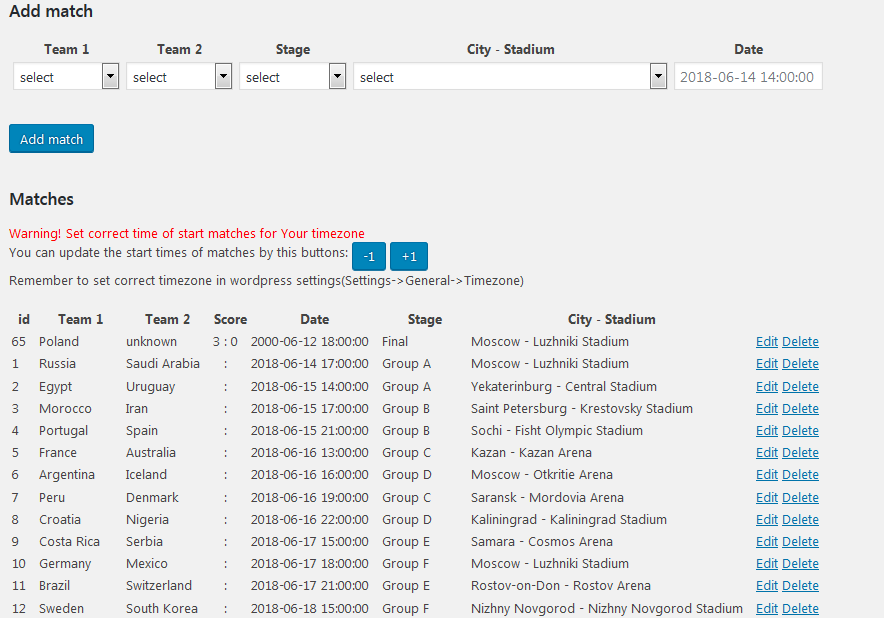This screenshot has height=618, width=884.
Task: Delete the Brazil vs Switzerland match
Action: (x=800, y=586)
